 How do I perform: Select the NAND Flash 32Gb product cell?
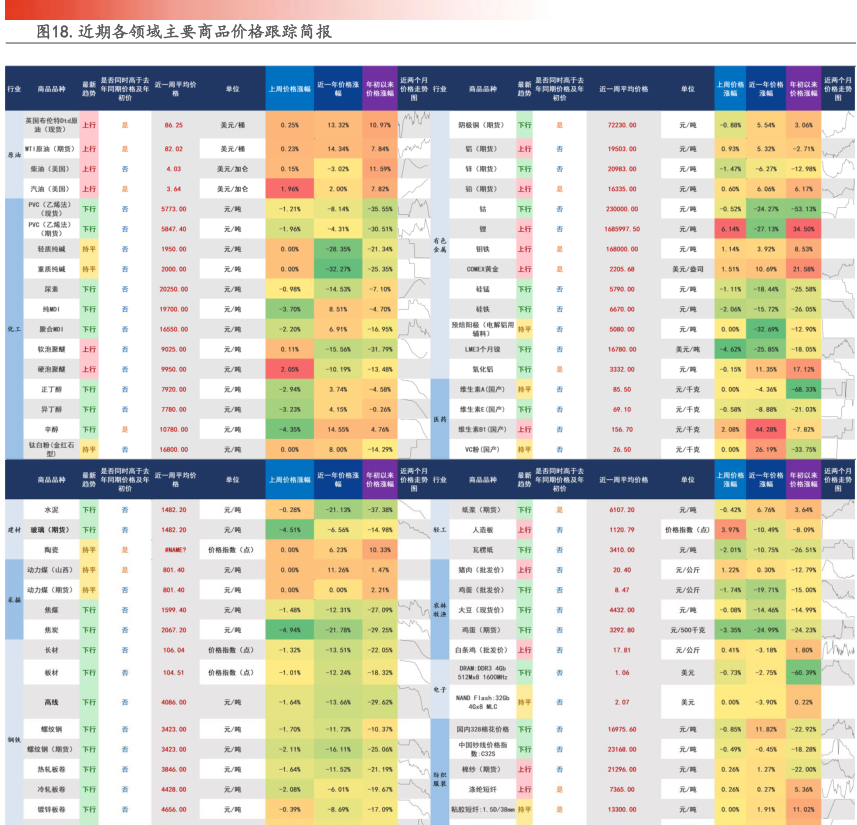click(x=482, y=702)
